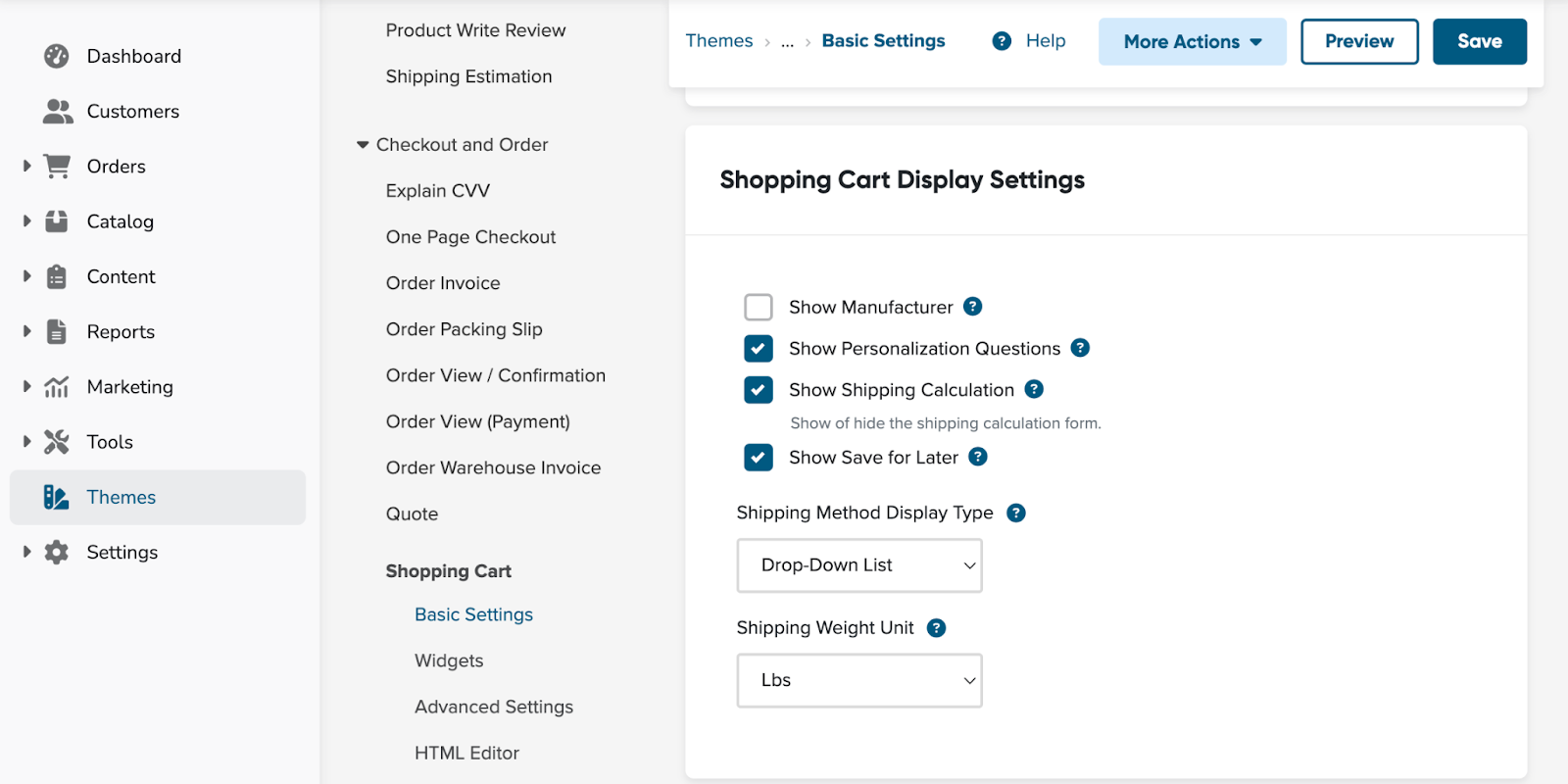The width and height of the screenshot is (1568, 784).
Task: Open the Shipping Method Display Type dropdown
Action: click(x=858, y=565)
